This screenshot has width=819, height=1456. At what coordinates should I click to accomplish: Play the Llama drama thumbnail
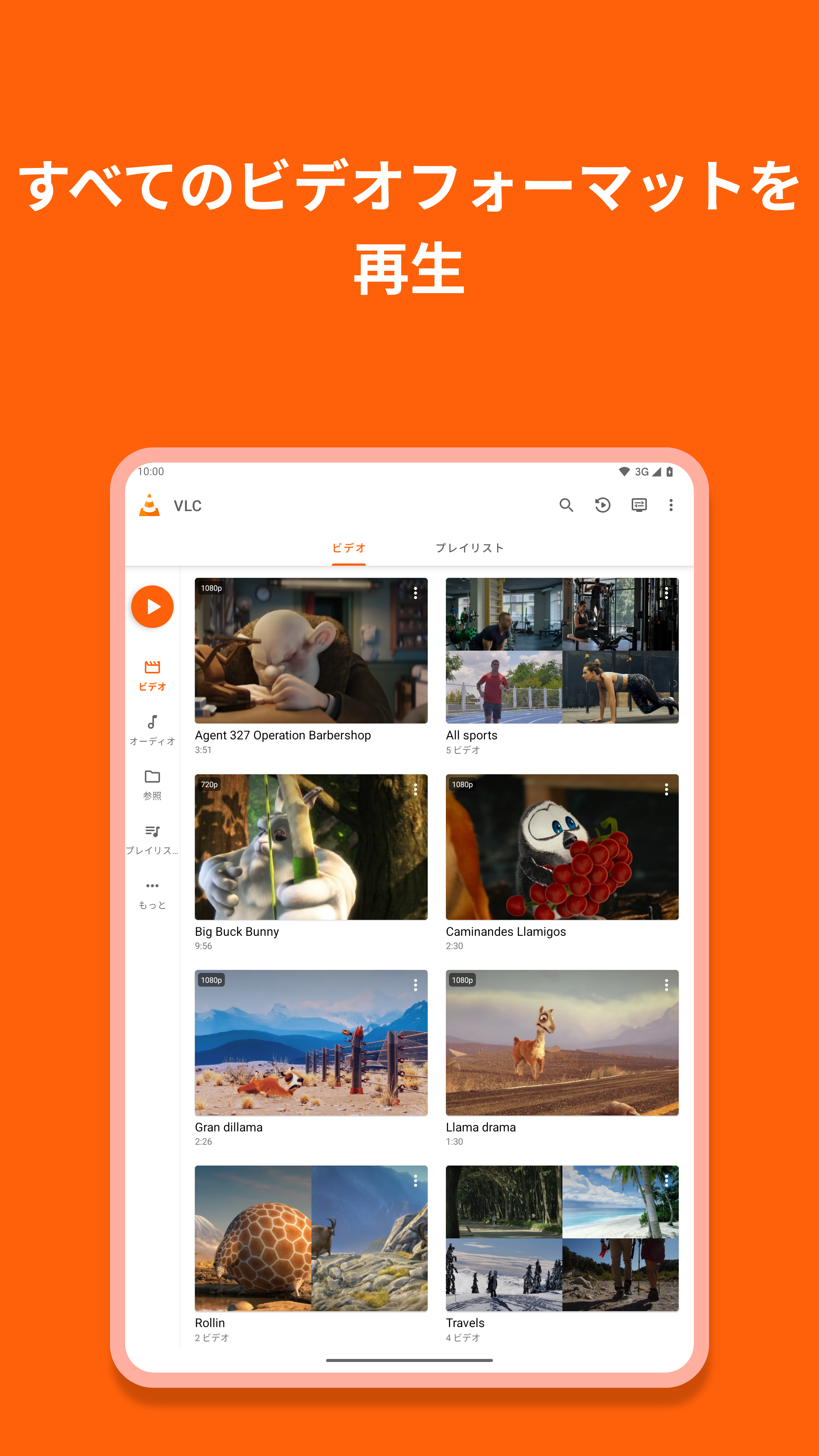[x=562, y=1043]
